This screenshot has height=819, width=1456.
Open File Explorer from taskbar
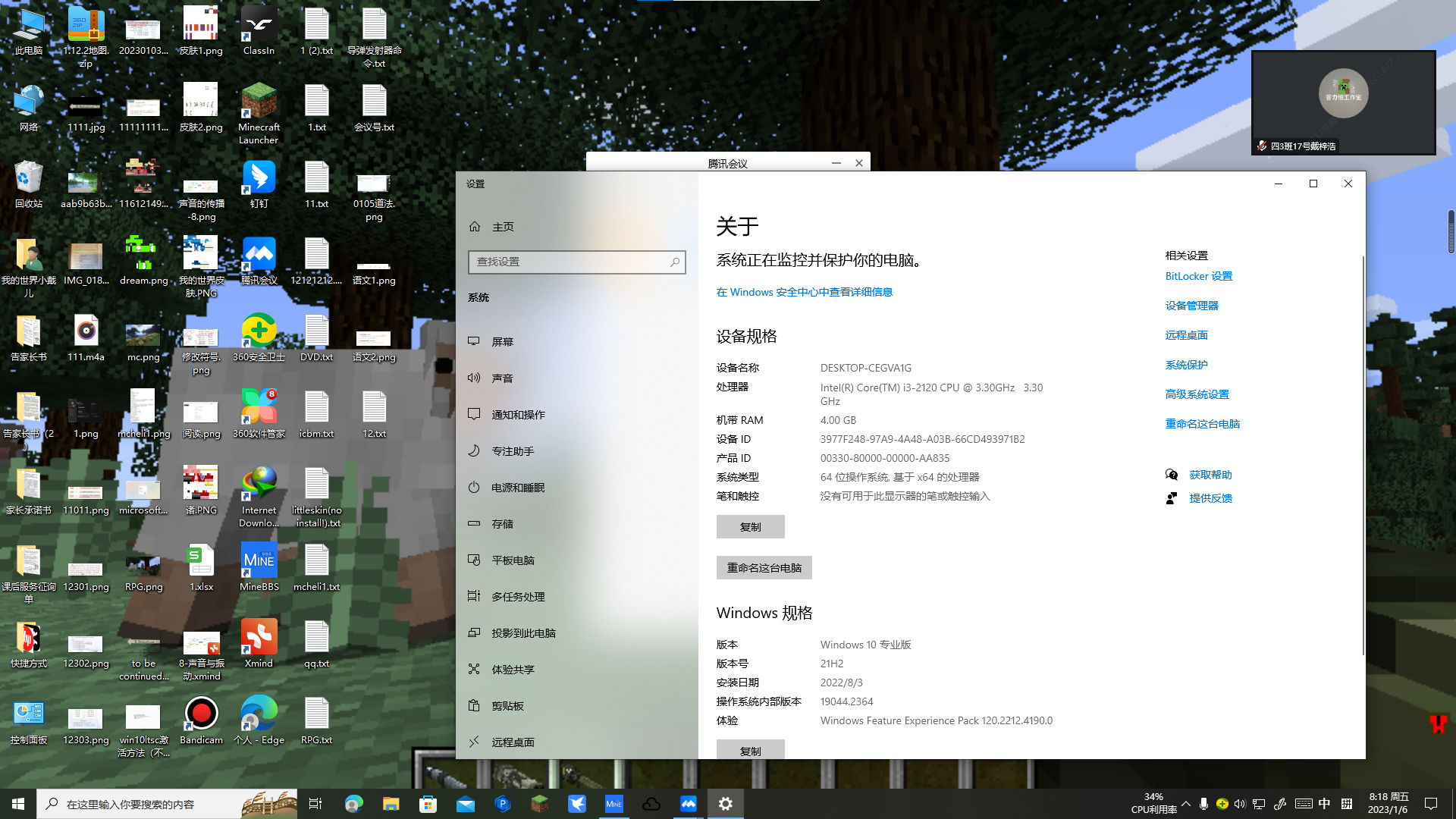point(391,804)
